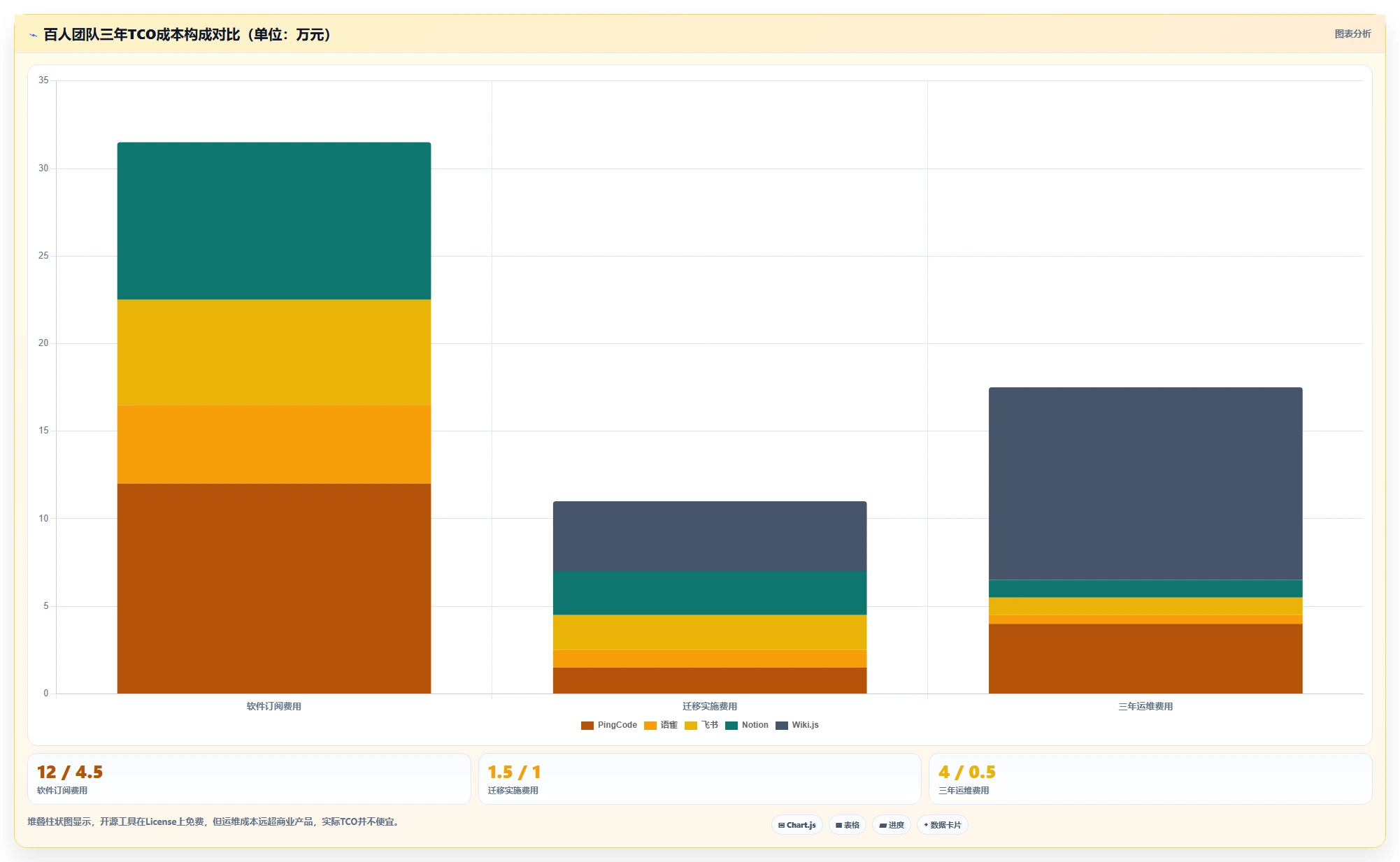The width and height of the screenshot is (1400, 862).
Task: Click the y-axis value 20
Action: (x=43, y=343)
